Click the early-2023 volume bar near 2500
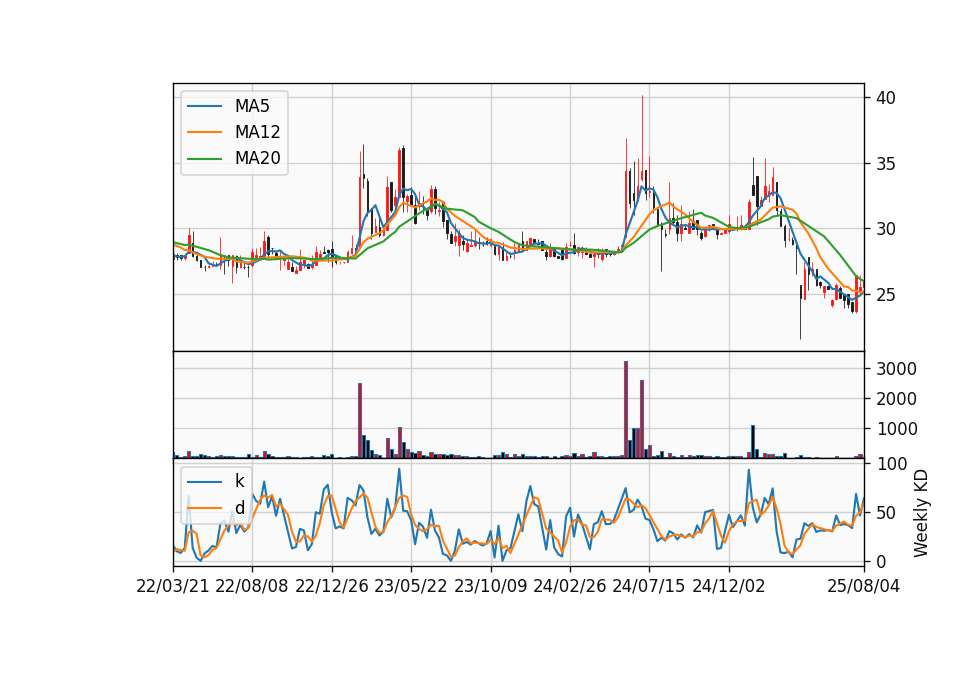The width and height of the screenshot is (960, 690). 360,421
